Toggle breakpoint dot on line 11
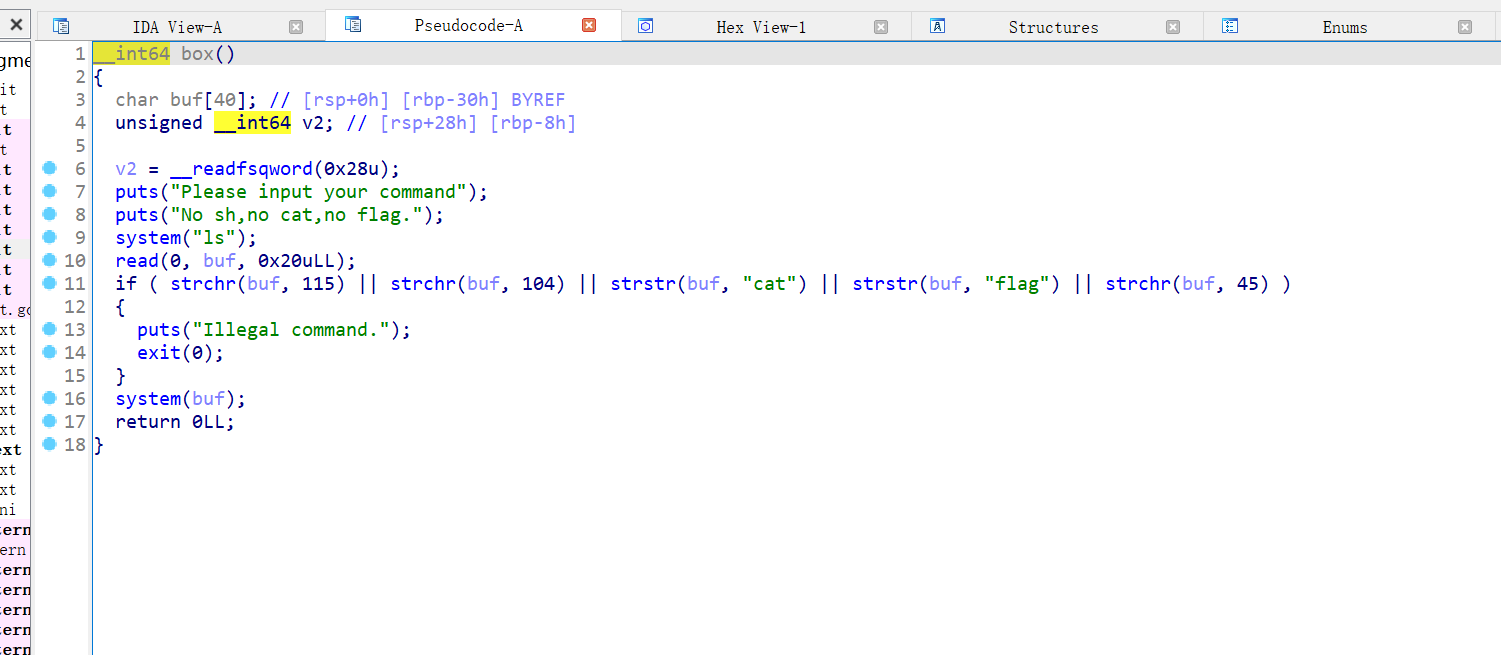The image size is (1501, 655). (50, 283)
